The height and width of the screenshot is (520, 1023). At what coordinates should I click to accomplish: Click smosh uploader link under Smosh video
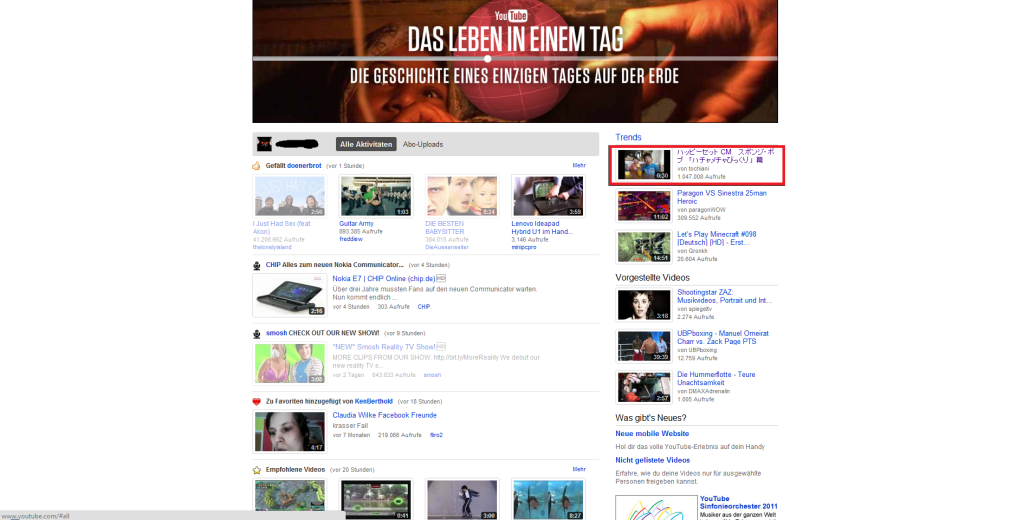pyautogui.click(x=433, y=375)
